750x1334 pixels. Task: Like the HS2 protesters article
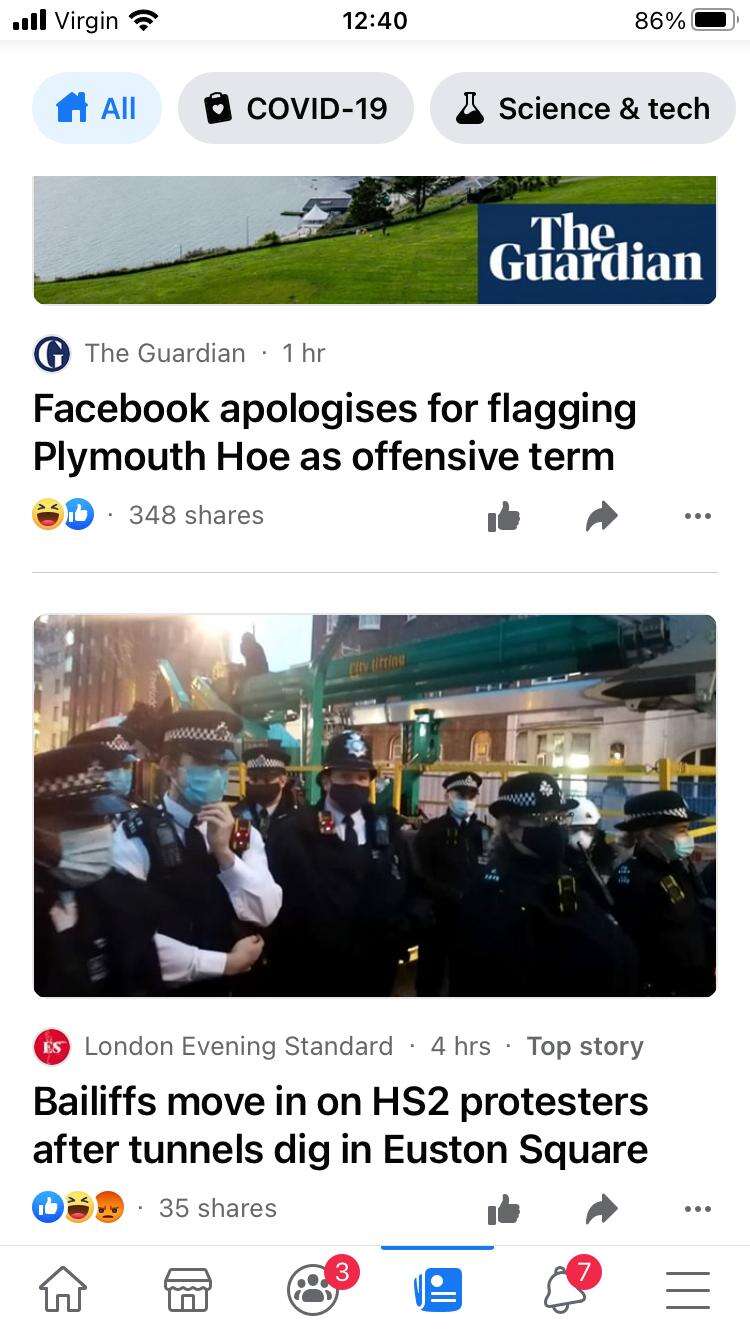[x=504, y=1209]
